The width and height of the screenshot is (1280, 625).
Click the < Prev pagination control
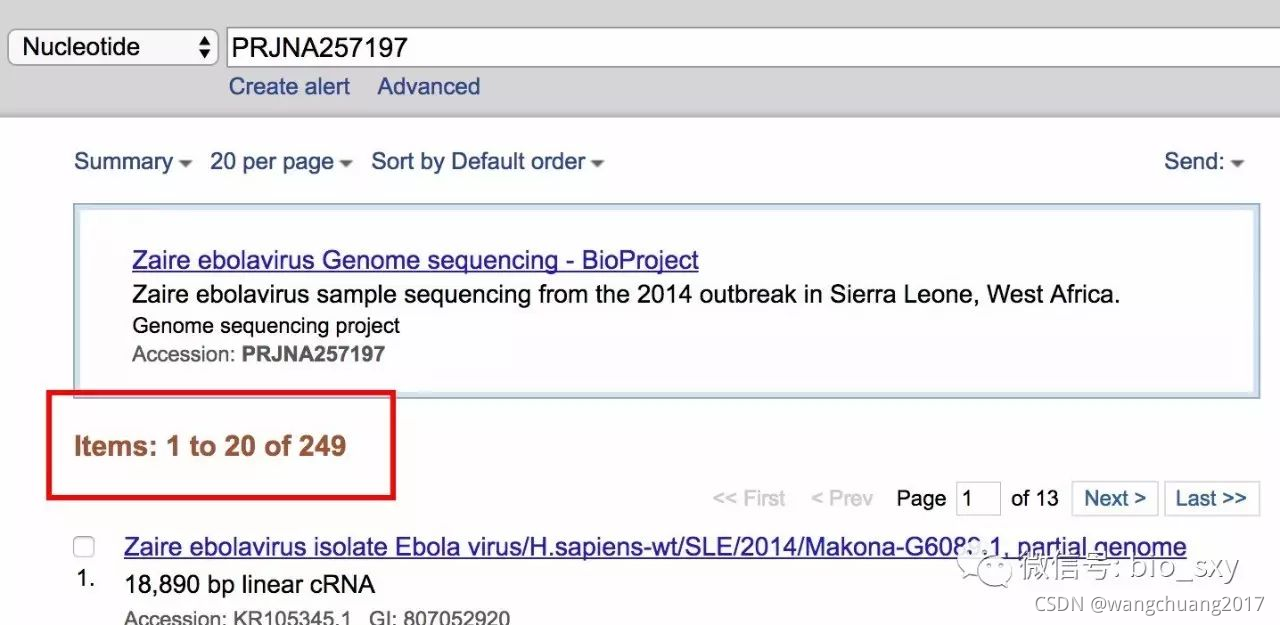841,498
